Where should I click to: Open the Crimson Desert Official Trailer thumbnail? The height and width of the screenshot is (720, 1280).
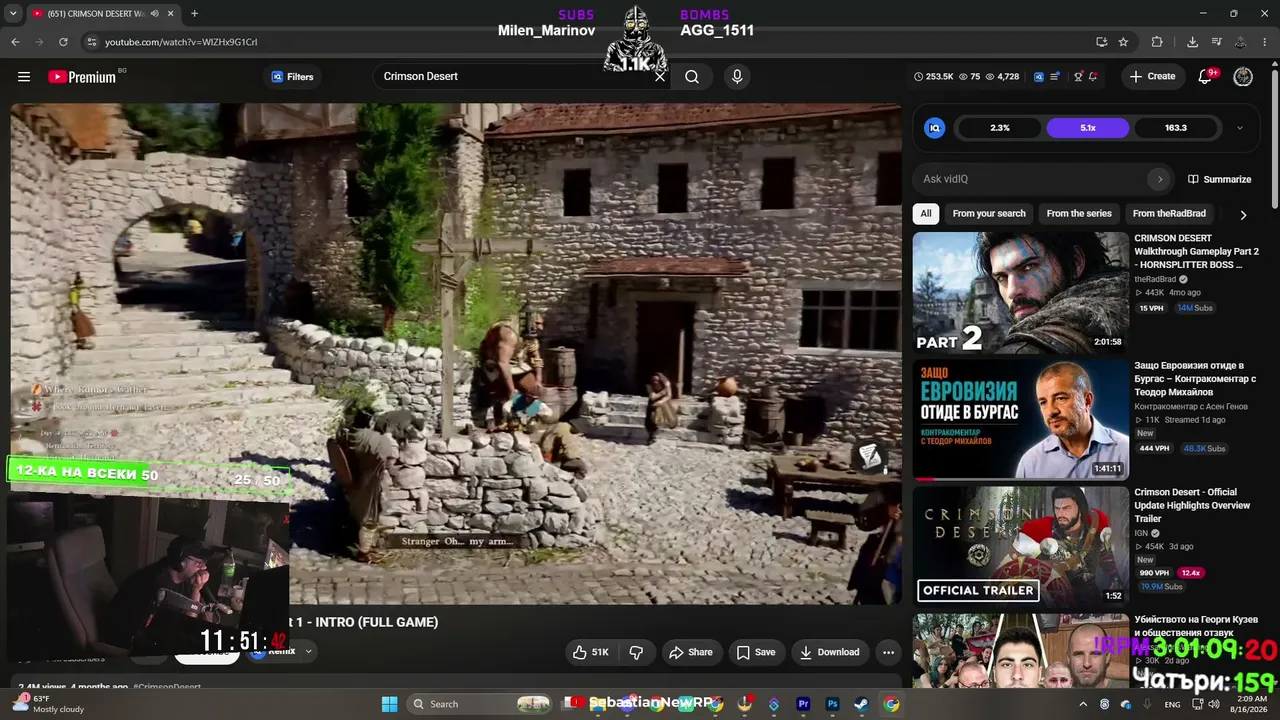click(1020, 546)
